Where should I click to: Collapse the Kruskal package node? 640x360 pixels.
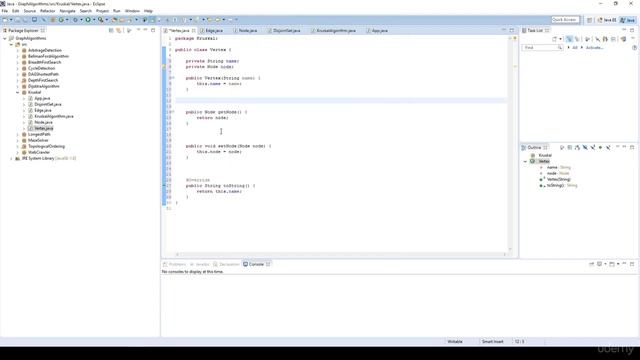18,93
